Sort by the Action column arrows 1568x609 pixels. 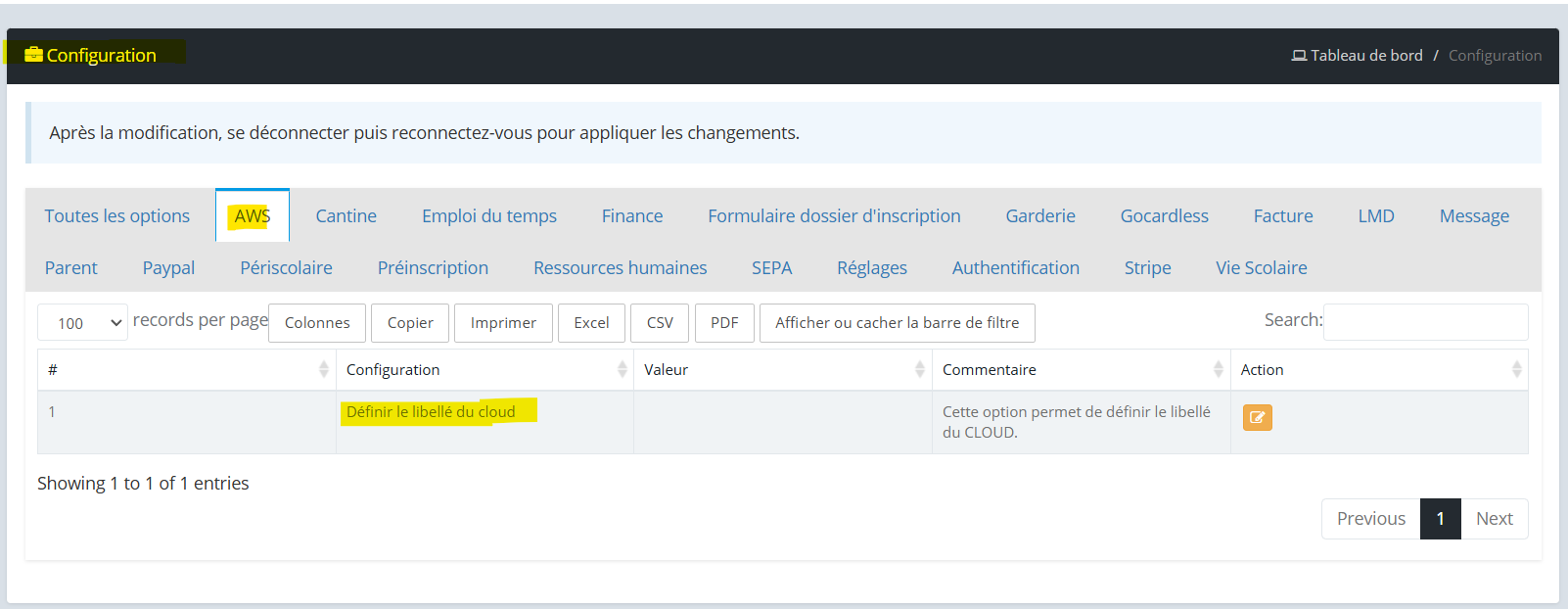(x=1517, y=369)
